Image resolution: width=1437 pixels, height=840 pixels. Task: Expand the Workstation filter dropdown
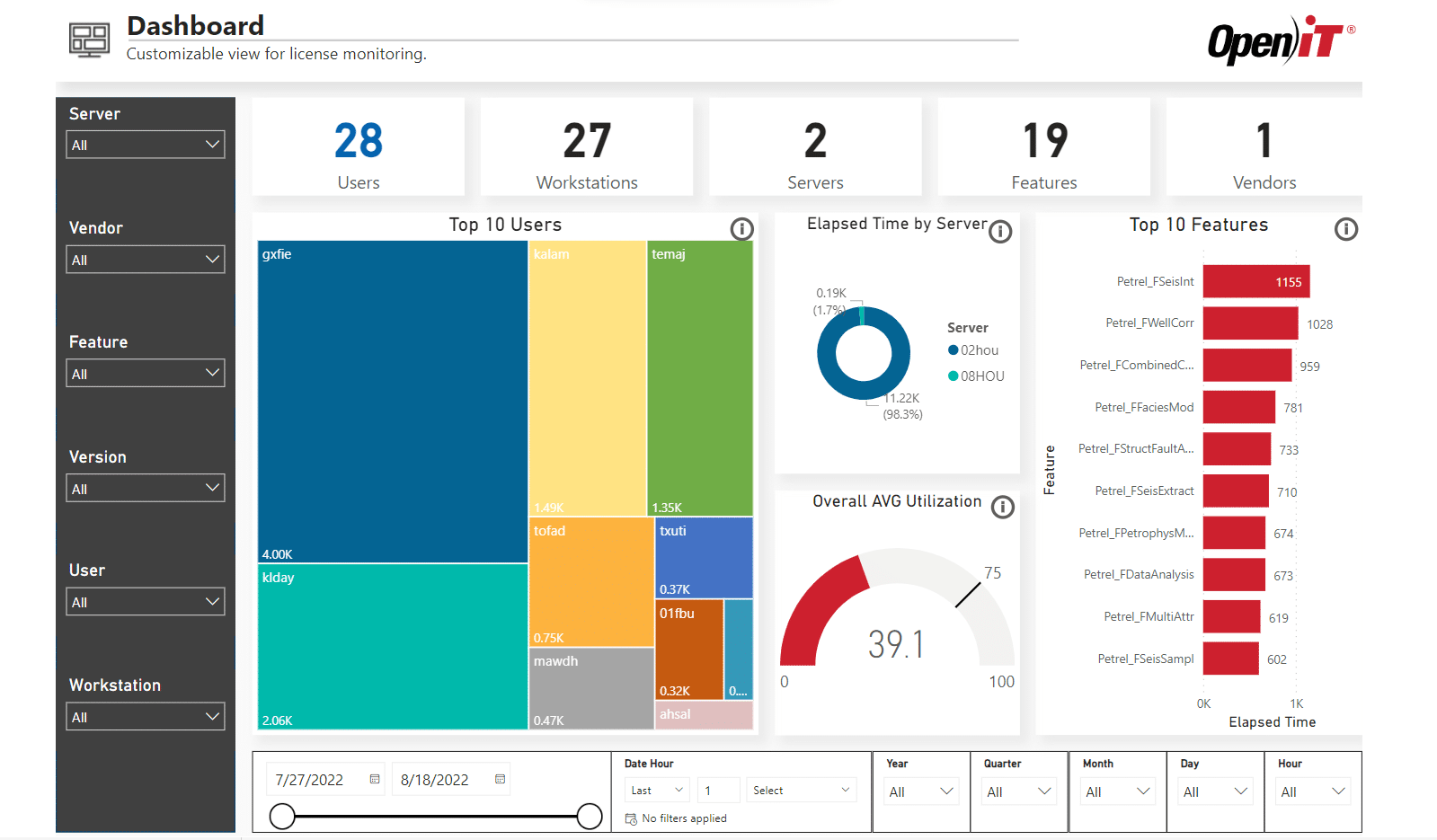click(146, 717)
